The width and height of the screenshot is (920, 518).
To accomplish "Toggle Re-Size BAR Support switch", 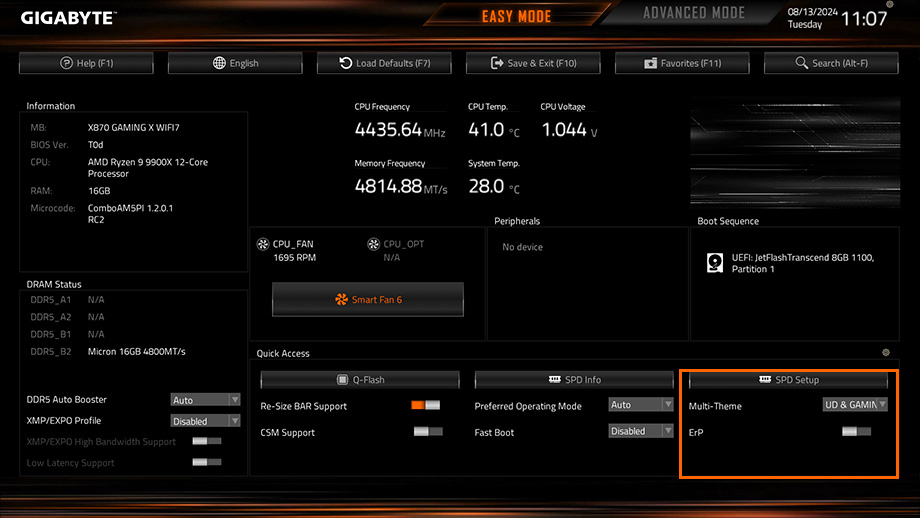I will (425, 405).
